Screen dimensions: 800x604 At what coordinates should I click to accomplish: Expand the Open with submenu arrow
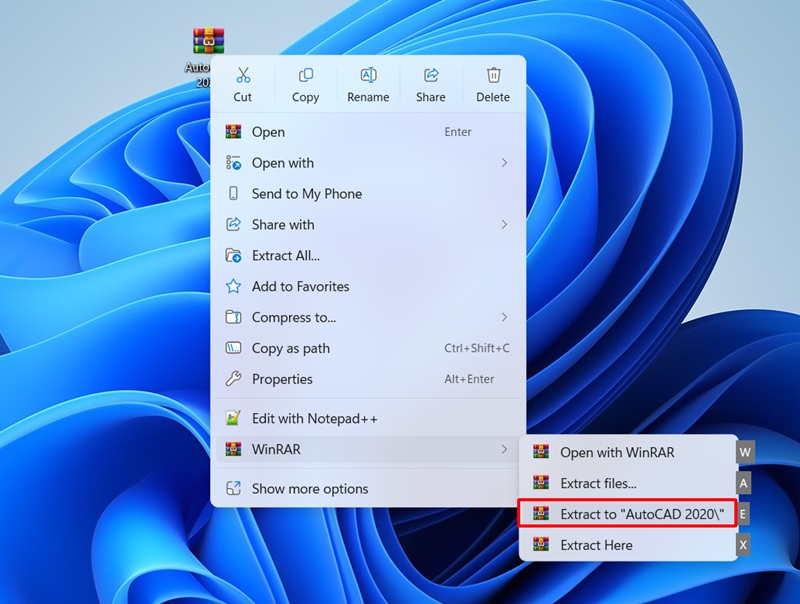tap(504, 163)
